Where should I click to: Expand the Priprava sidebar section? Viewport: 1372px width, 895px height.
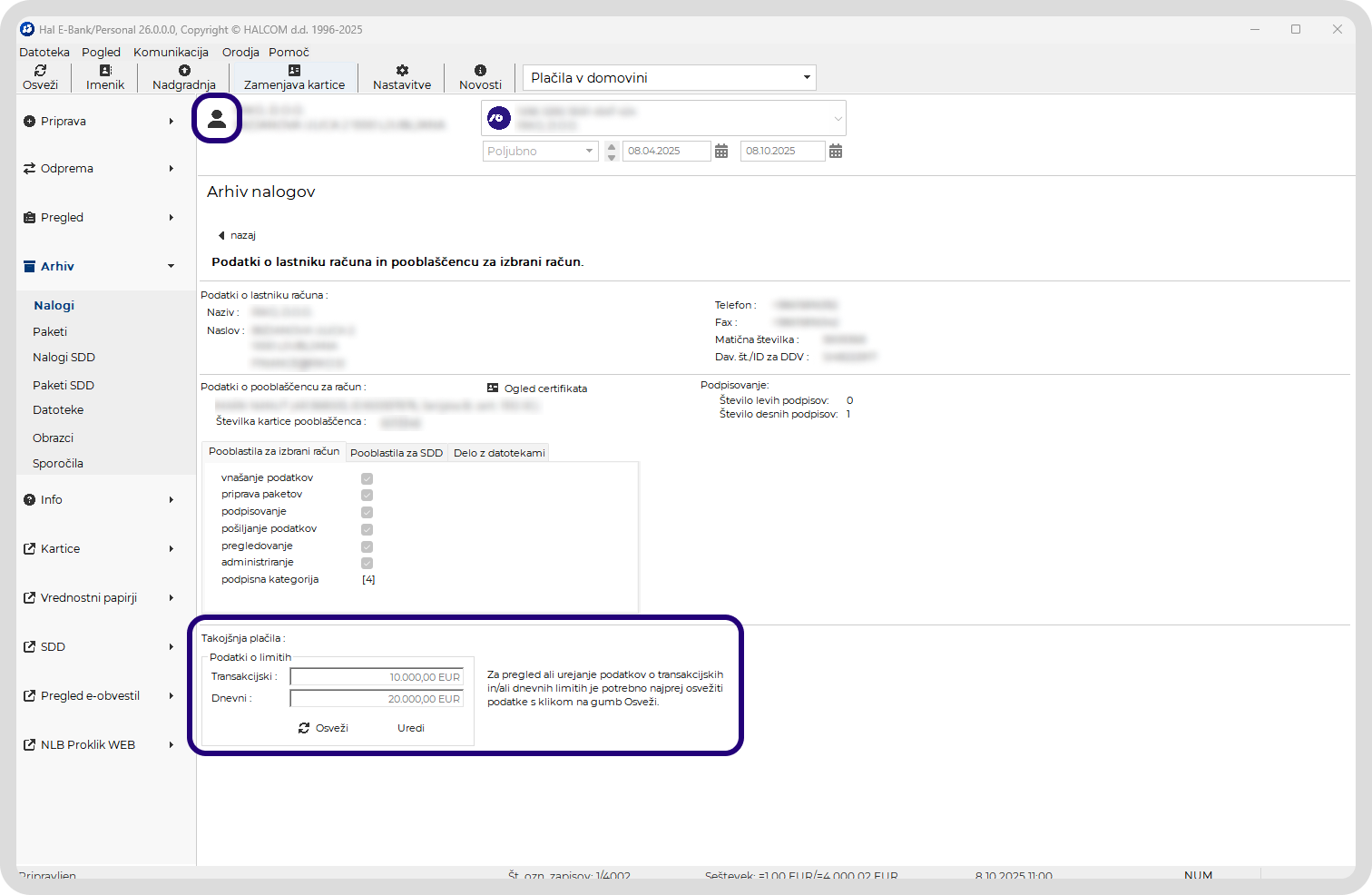[98, 122]
